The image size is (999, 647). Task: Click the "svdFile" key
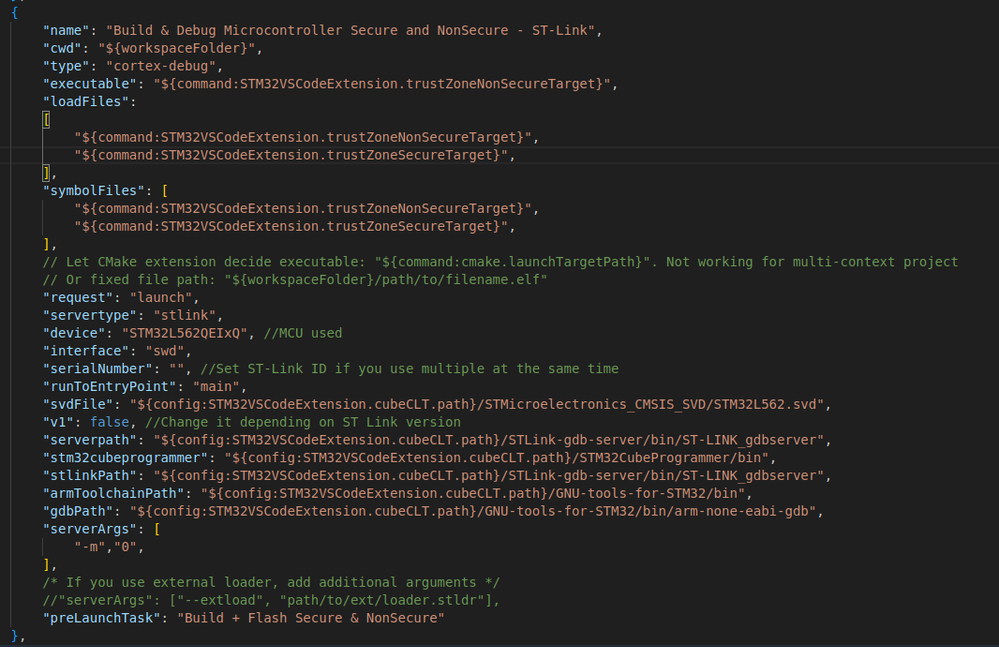[x=78, y=405]
